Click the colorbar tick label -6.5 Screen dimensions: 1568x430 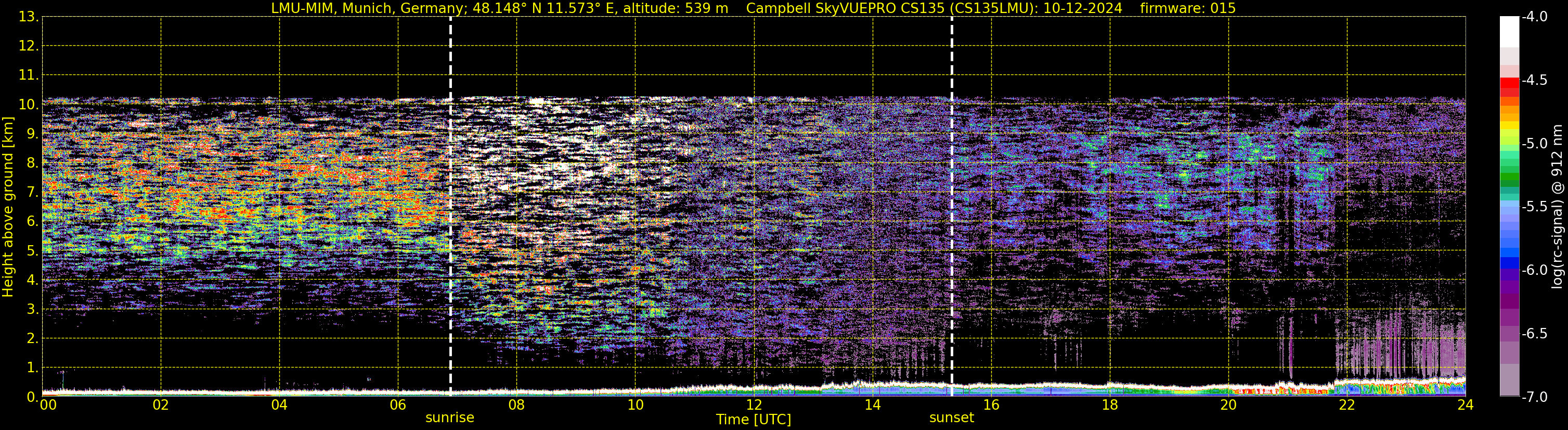coord(1535,334)
